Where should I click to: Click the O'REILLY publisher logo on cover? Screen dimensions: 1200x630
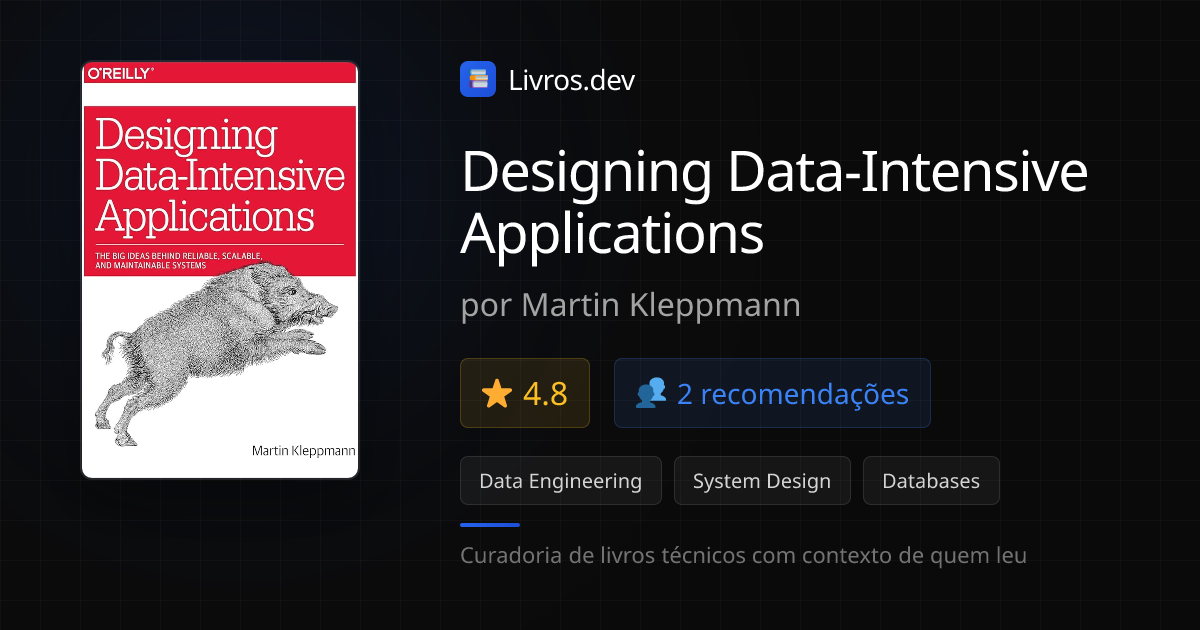(121, 73)
